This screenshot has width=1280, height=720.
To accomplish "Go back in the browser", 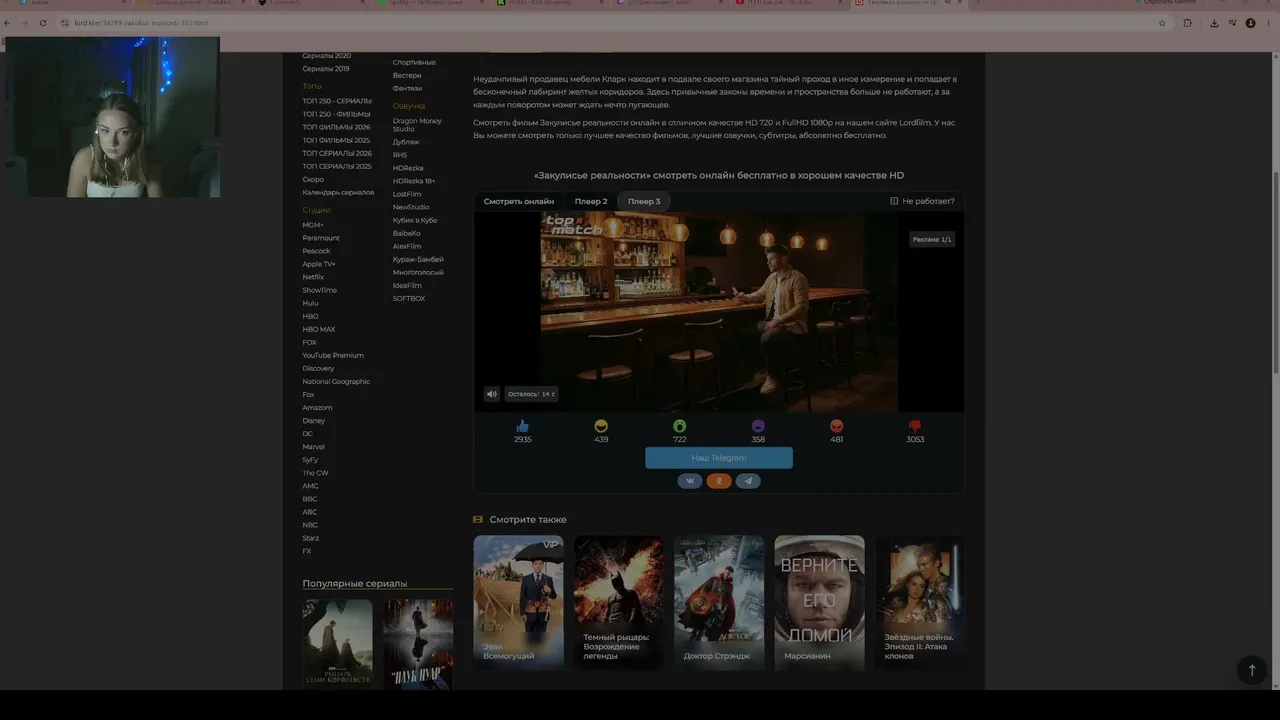I will (x=7, y=23).
